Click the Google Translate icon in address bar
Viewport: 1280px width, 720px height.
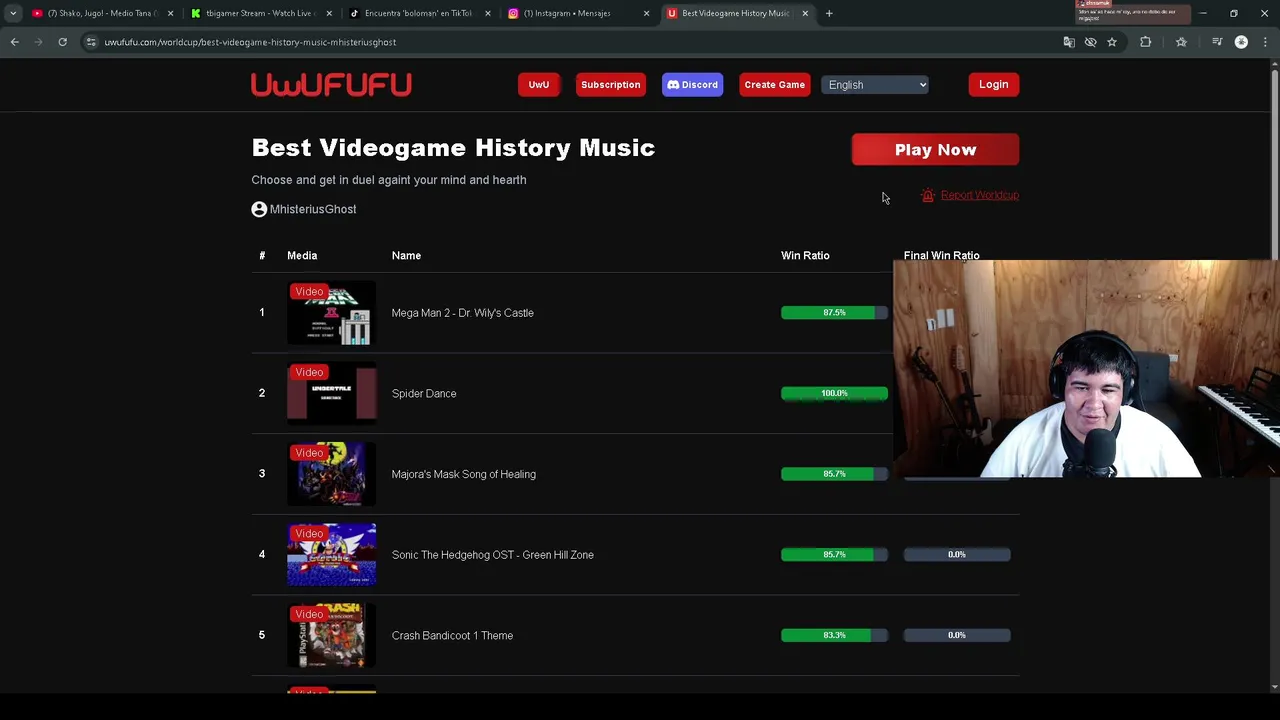(x=1069, y=42)
